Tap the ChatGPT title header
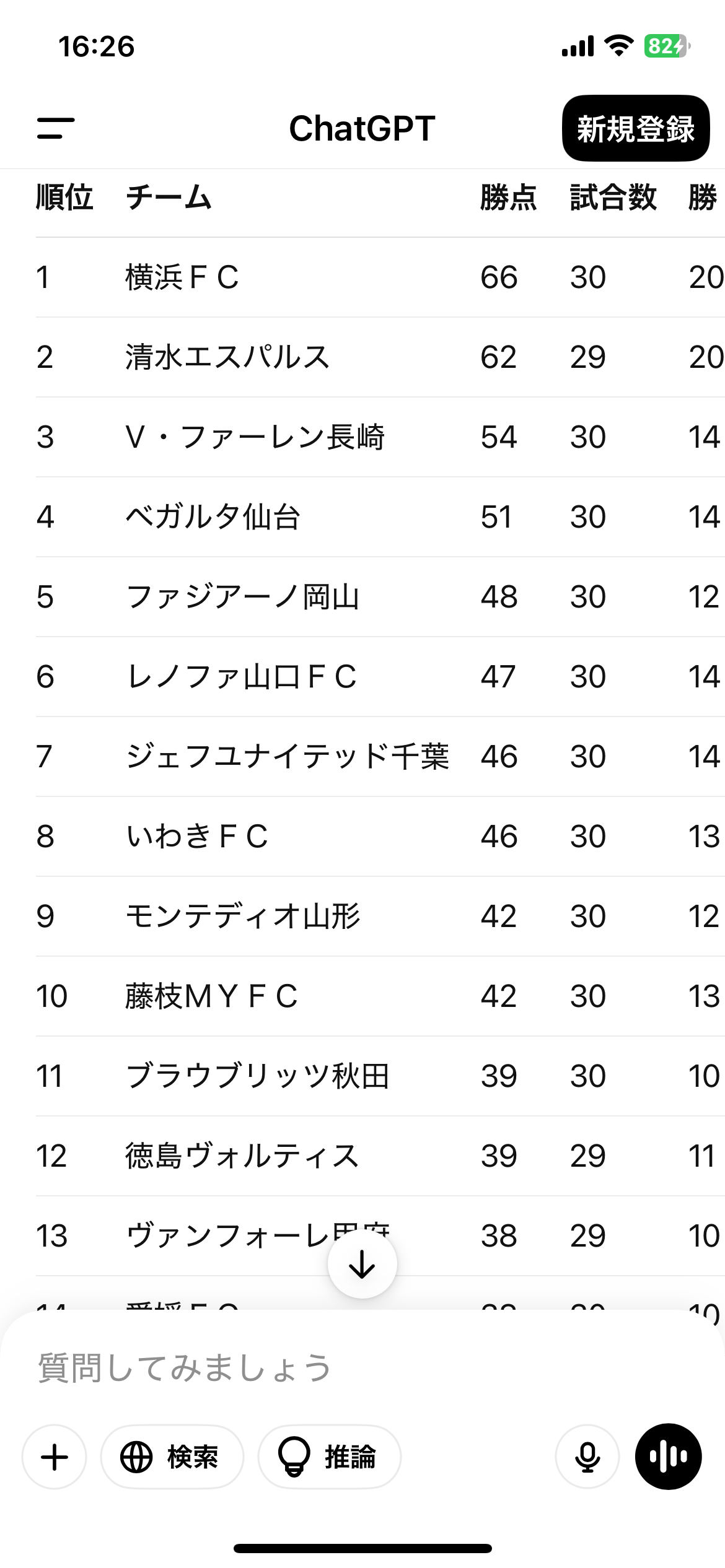 click(362, 128)
